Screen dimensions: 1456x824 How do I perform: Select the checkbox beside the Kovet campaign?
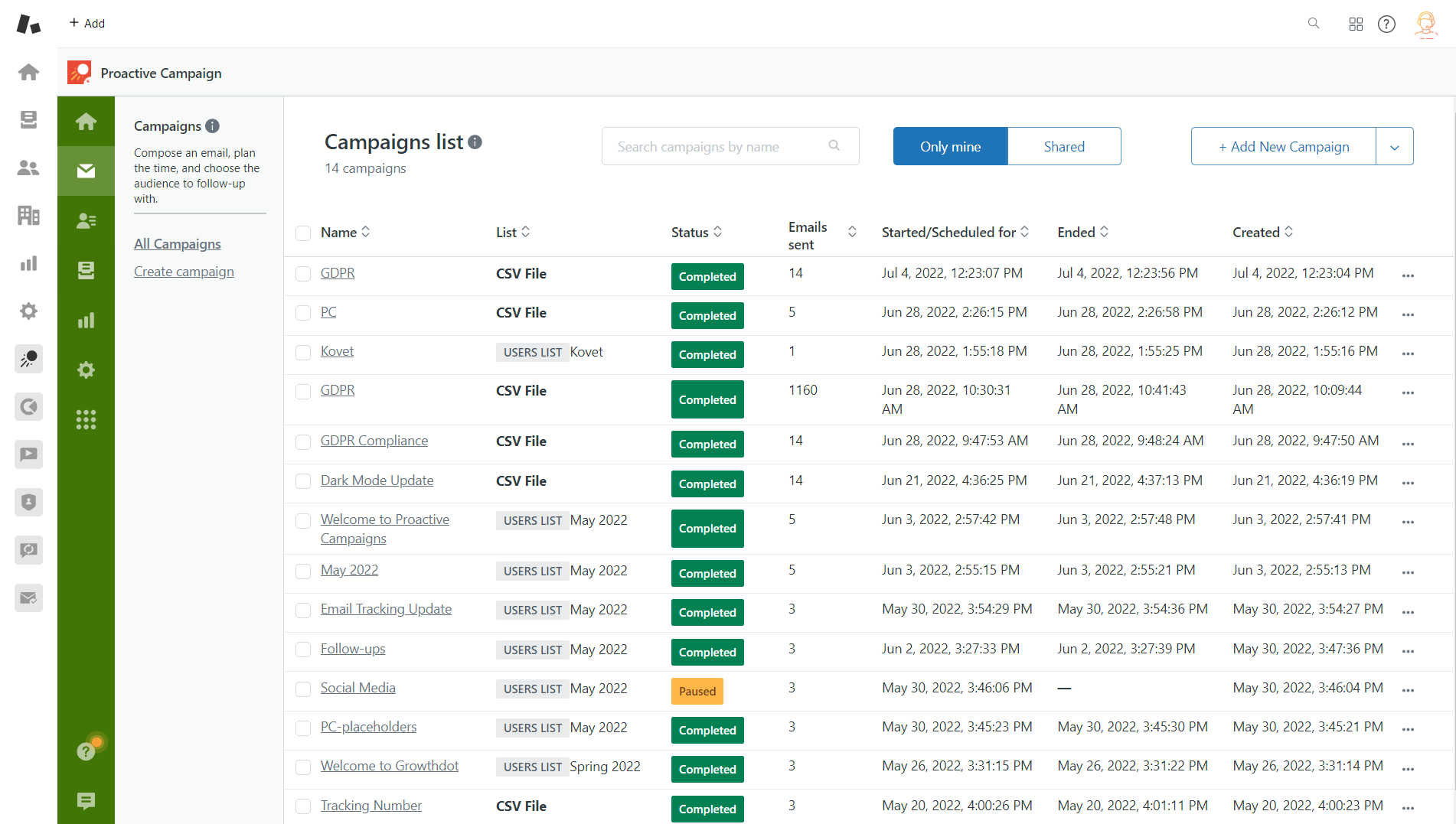point(303,352)
